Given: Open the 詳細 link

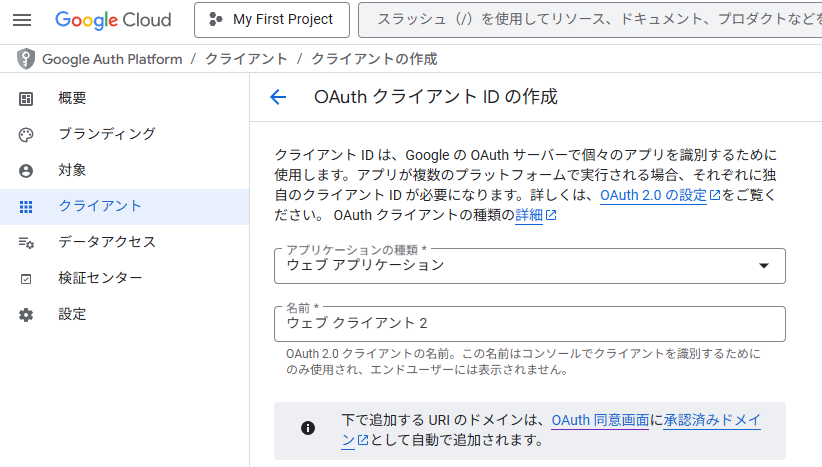Looking at the screenshot, I should (529, 215).
